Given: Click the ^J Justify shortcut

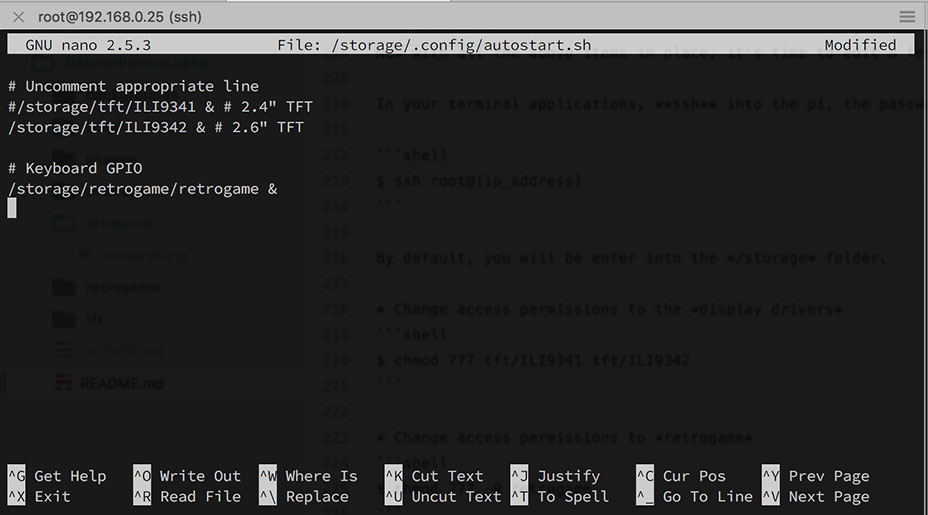Looking at the screenshot, I should coord(555,476).
